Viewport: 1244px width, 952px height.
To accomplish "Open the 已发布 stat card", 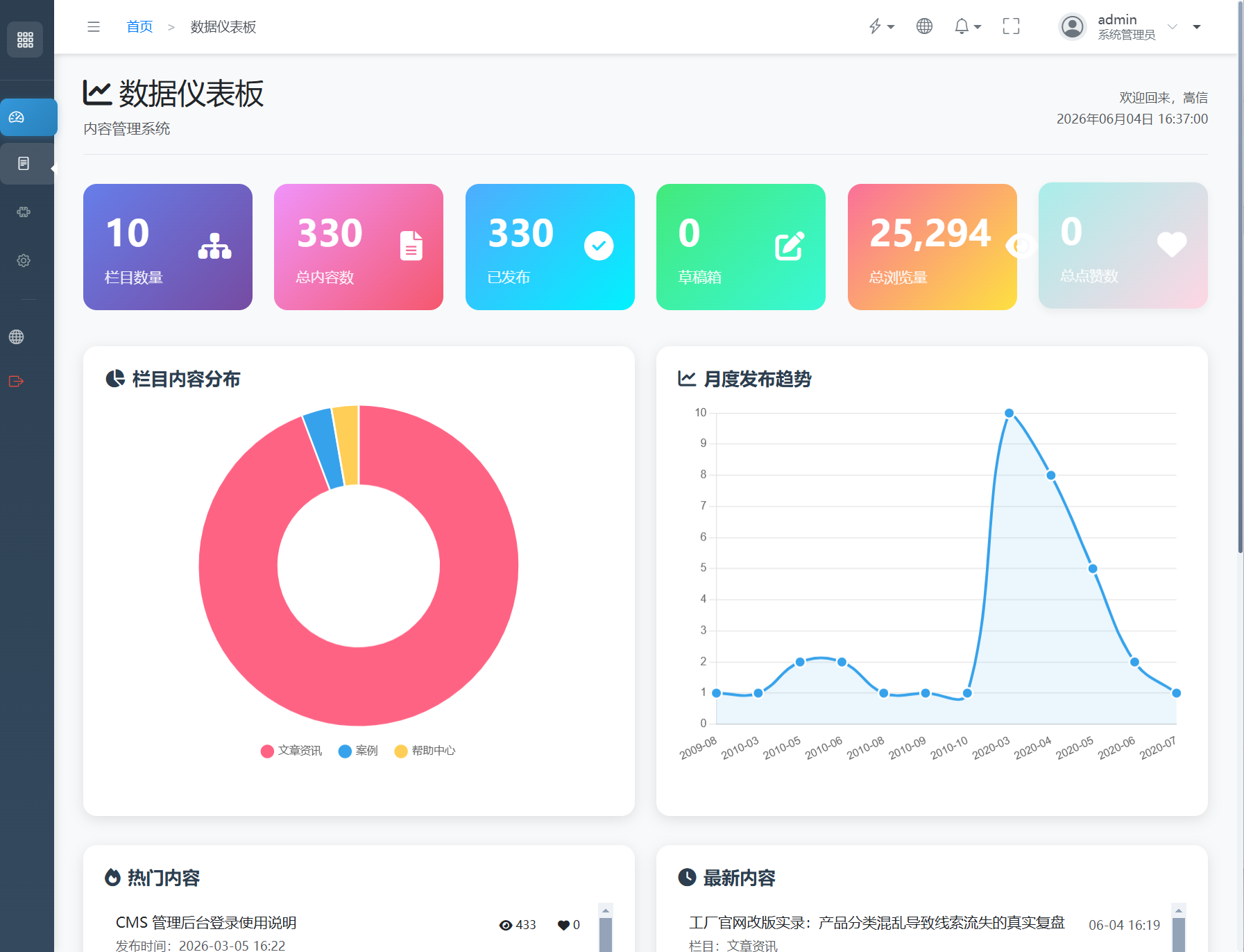I will point(550,247).
